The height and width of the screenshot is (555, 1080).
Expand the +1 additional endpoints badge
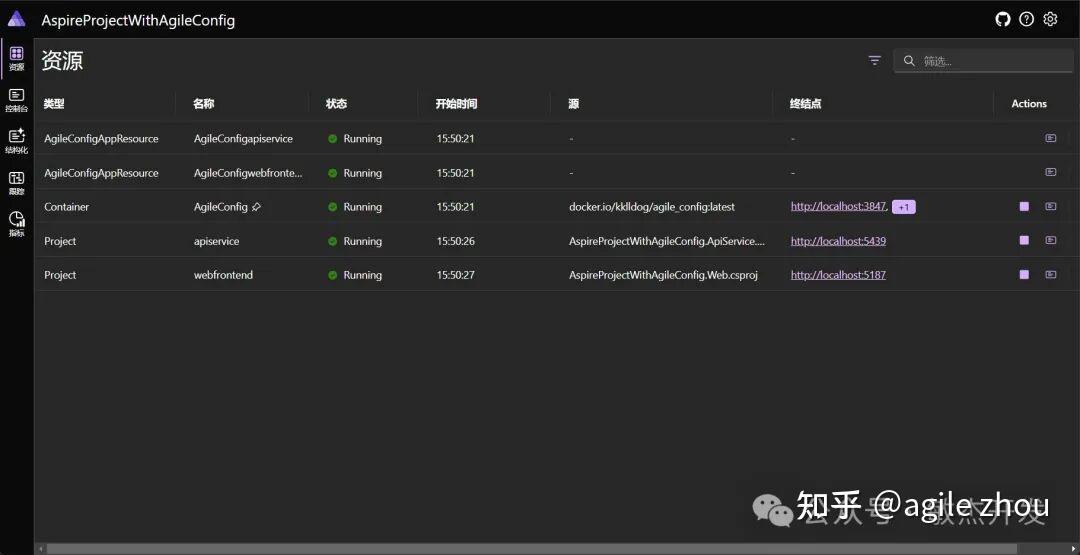click(904, 207)
